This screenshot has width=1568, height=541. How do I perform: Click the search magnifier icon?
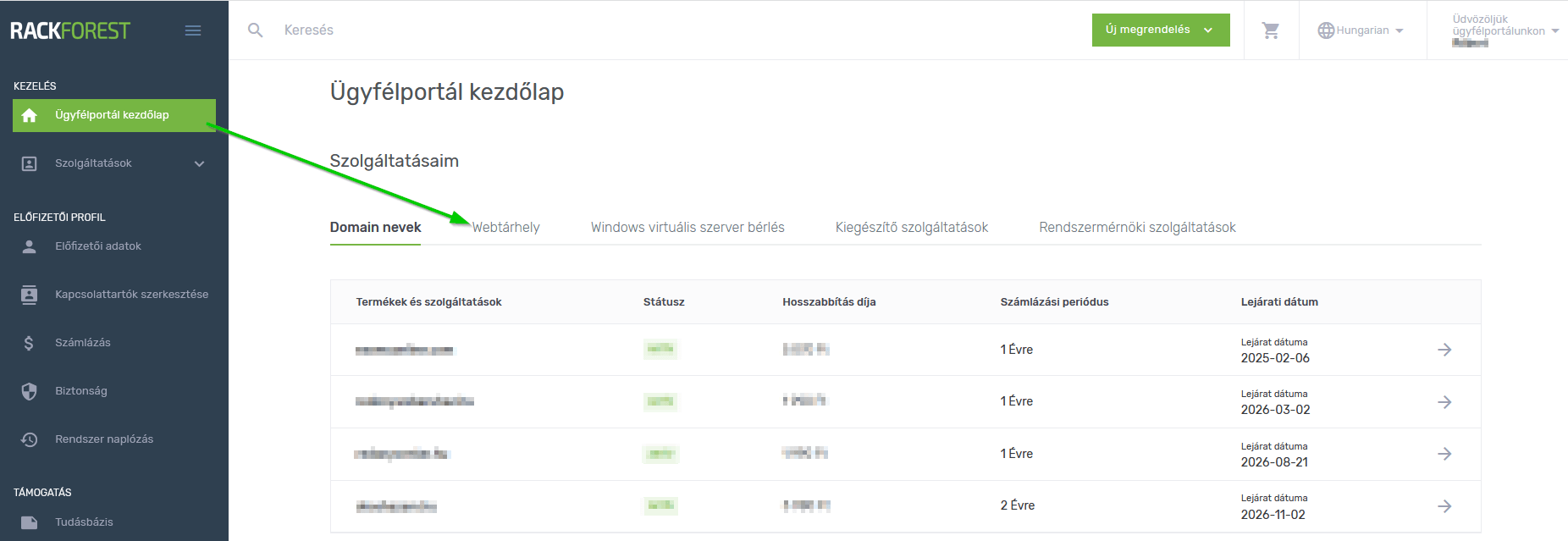click(255, 30)
